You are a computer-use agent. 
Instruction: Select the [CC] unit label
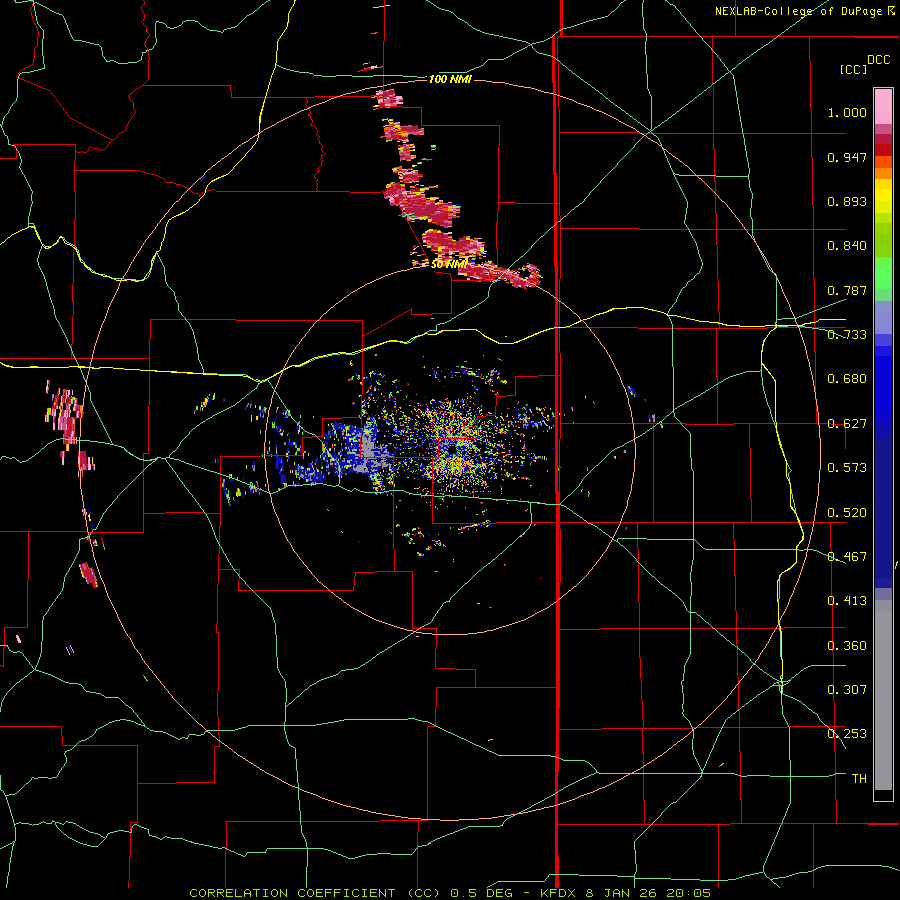point(854,69)
